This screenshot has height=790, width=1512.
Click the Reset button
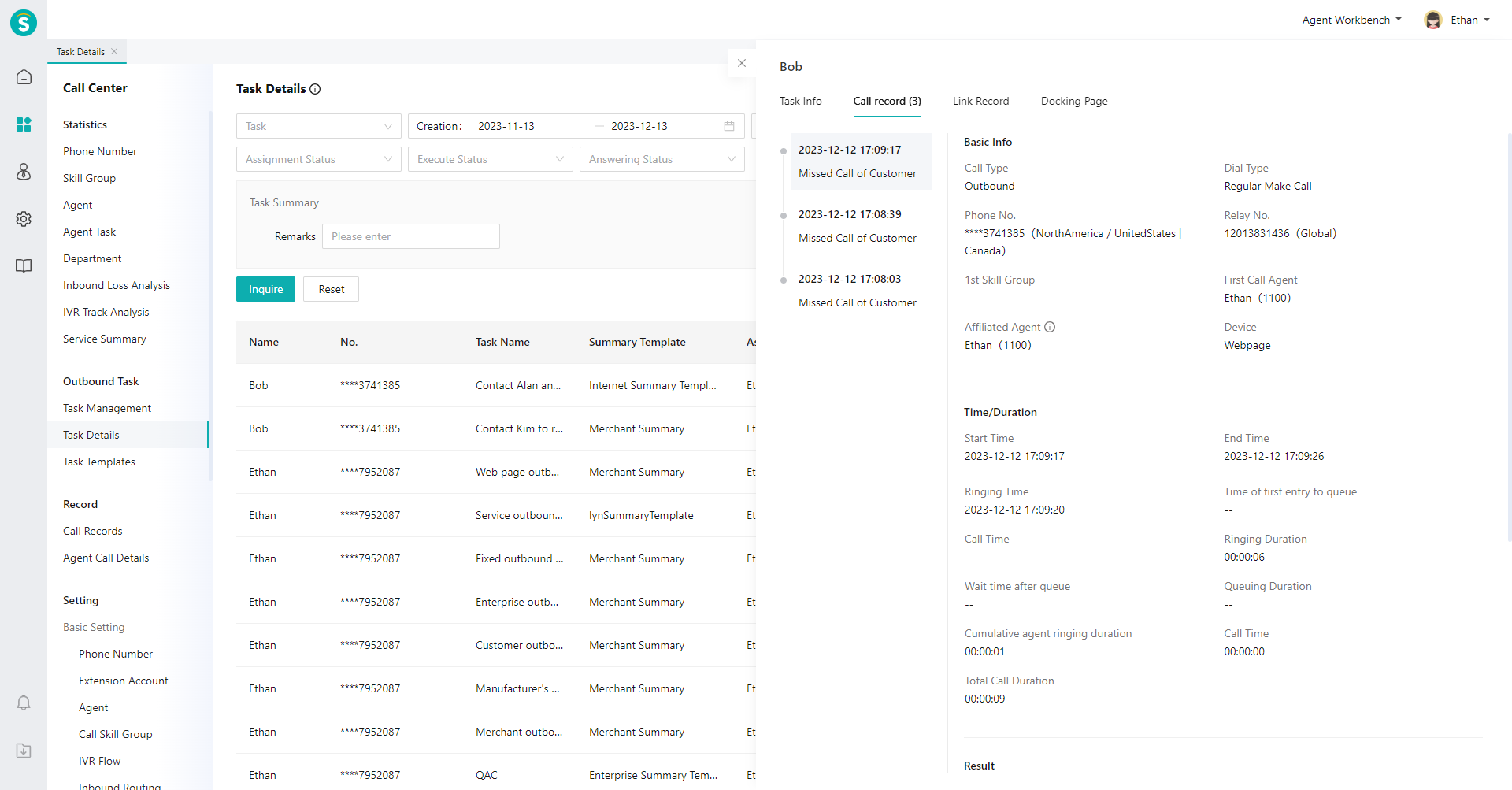(332, 289)
